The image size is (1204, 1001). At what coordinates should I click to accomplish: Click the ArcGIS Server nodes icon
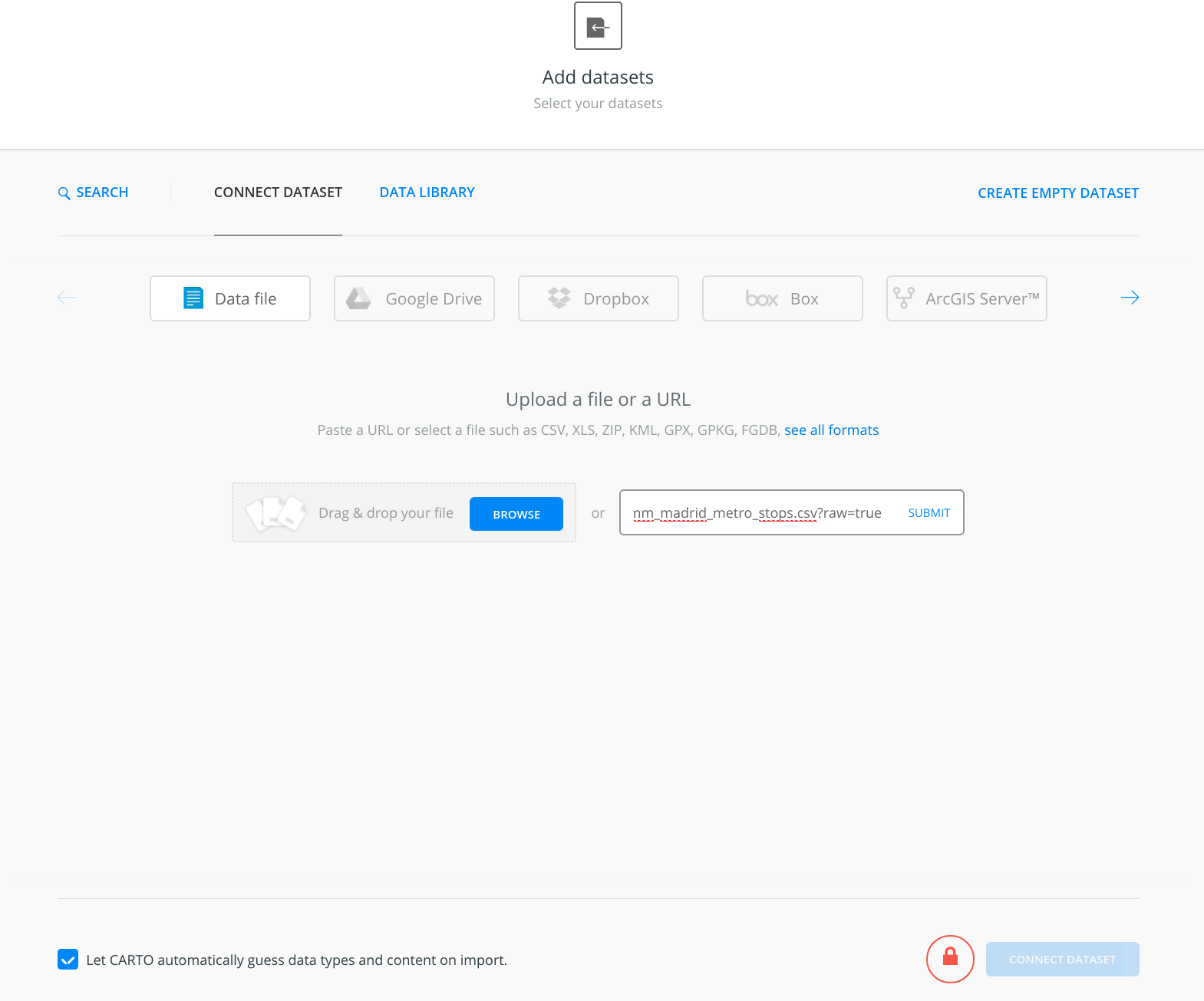904,298
